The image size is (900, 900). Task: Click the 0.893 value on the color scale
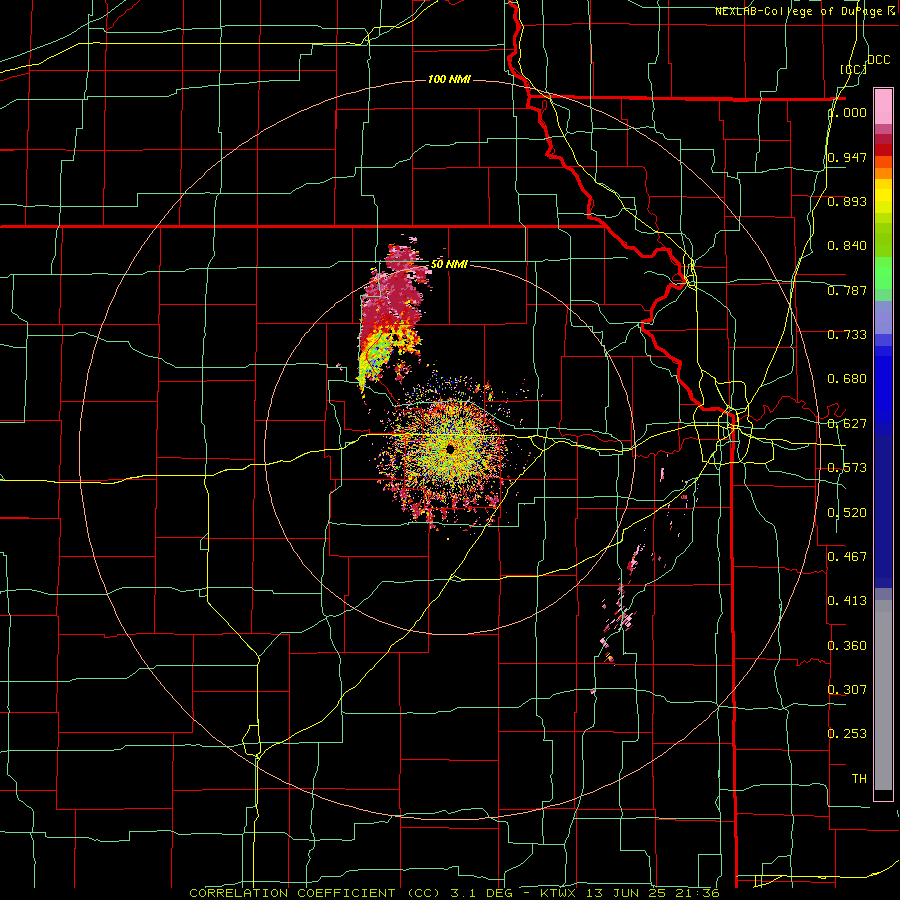coord(847,201)
